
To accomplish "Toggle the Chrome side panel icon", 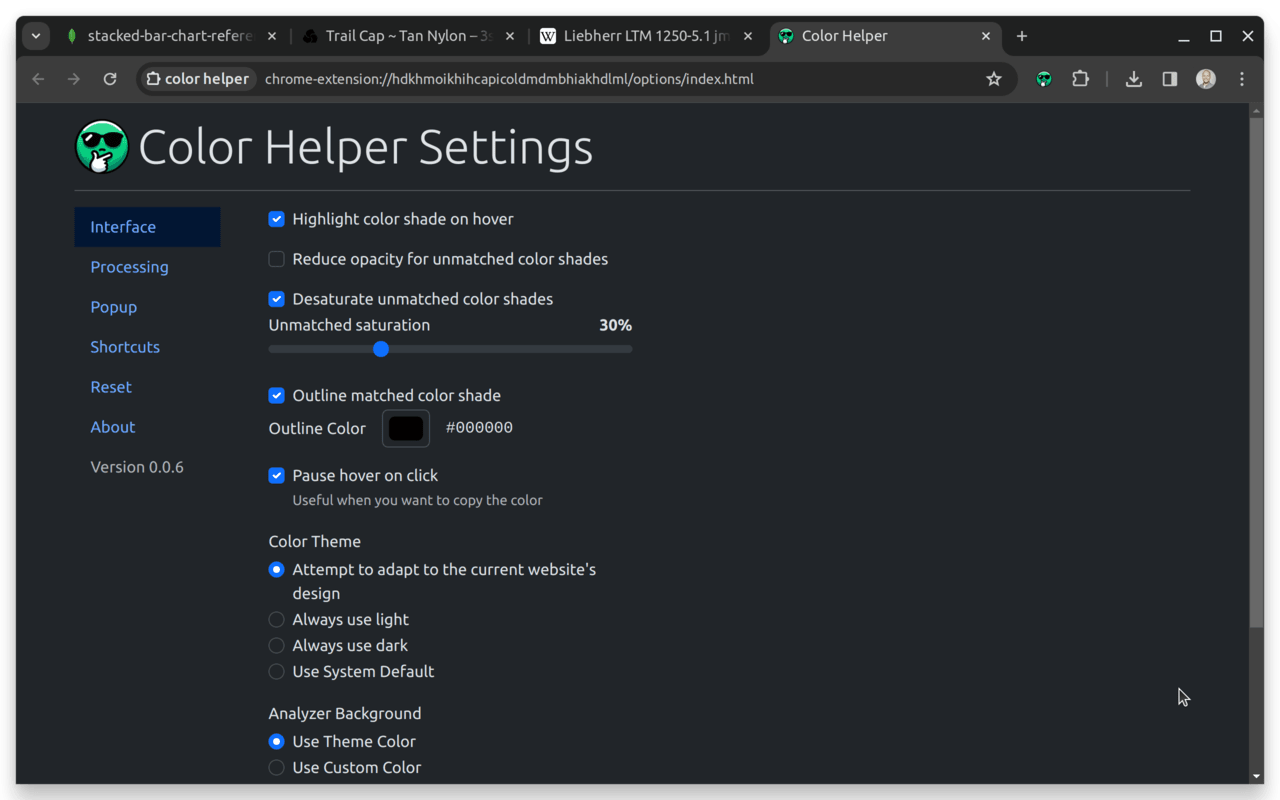I will (1169, 79).
